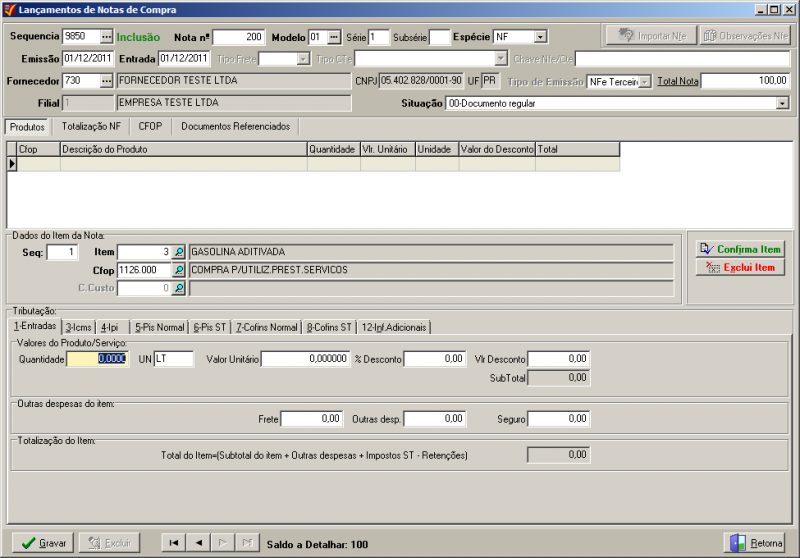
Task: Expand the Espécie dropdown
Action: (x=540, y=37)
